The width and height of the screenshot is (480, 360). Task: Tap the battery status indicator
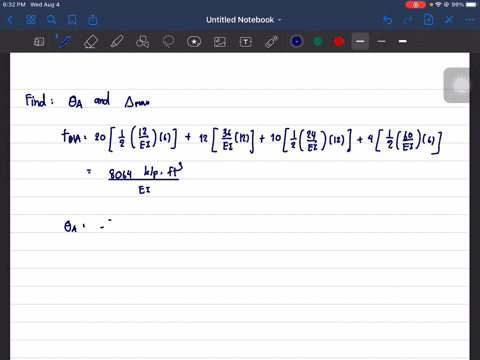pos(472,5)
